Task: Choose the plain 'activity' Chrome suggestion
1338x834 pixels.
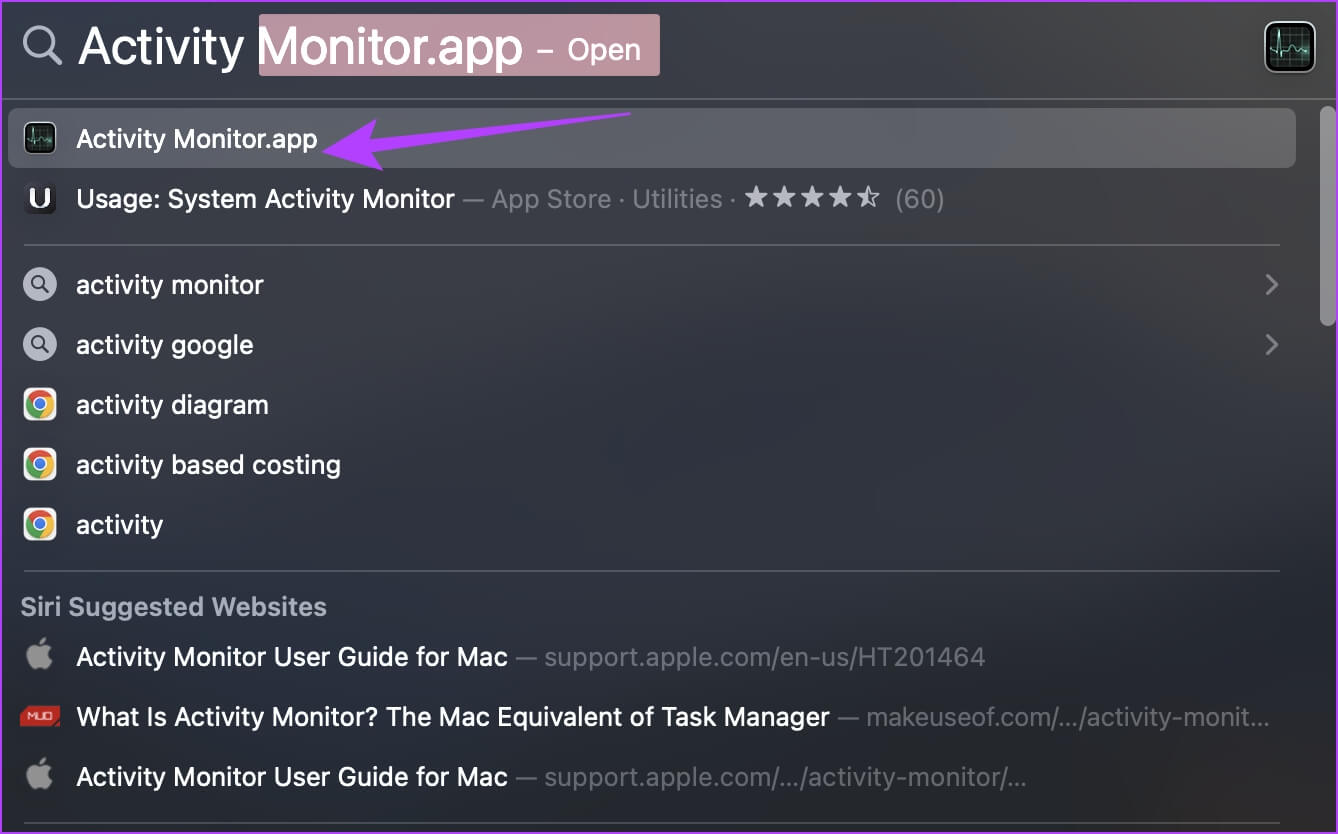Action: [x=652, y=525]
